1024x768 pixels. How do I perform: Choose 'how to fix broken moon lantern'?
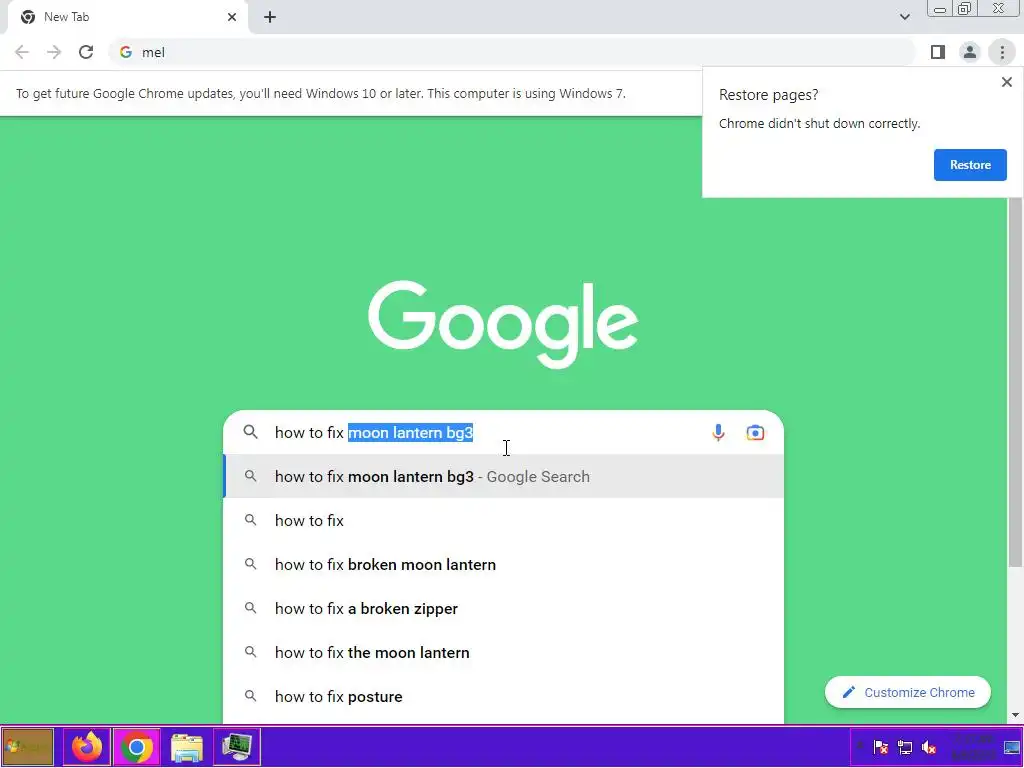[x=504, y=564]
